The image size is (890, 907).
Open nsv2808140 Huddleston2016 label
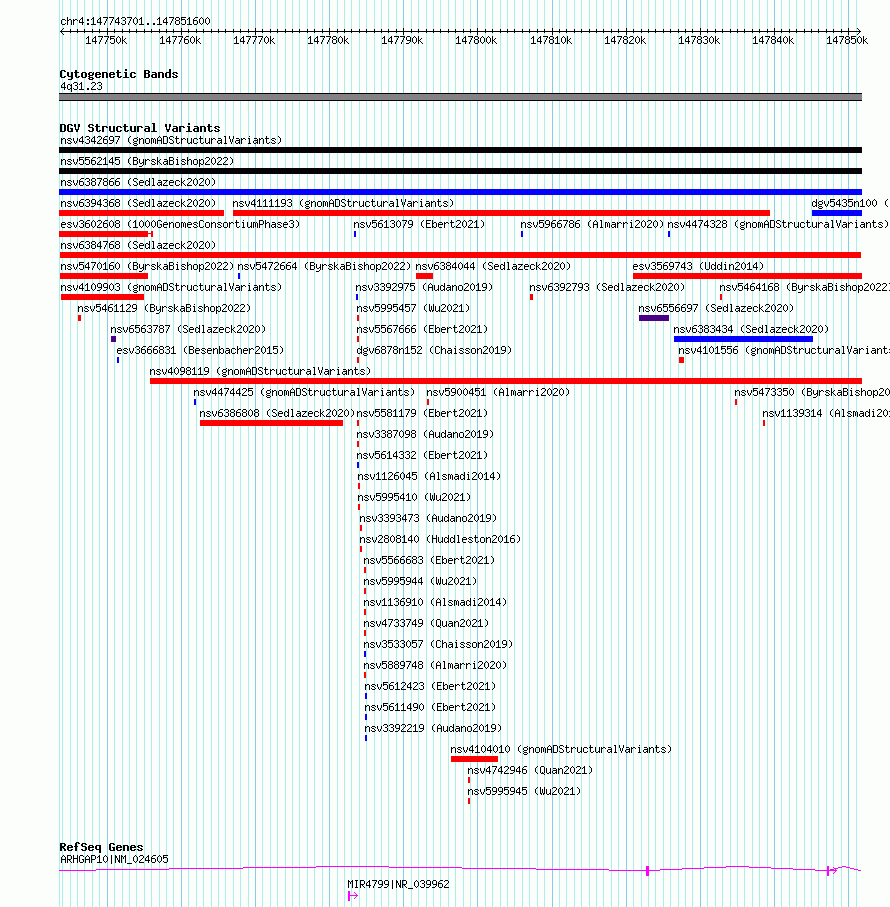pyautogui.click(x=440, y=539)
